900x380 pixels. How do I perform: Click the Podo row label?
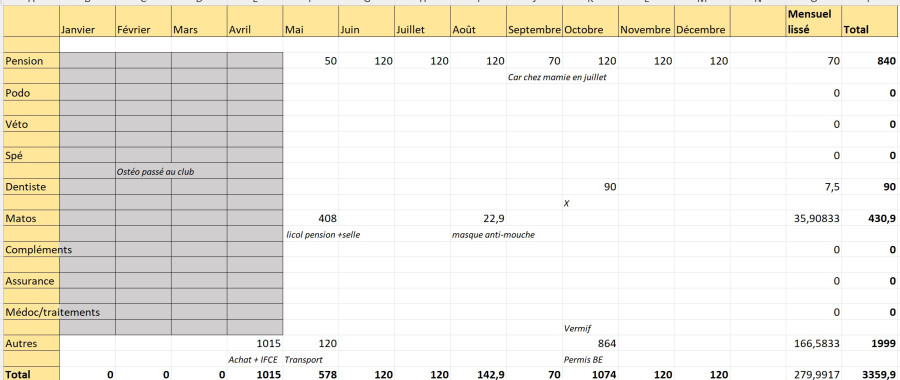tap(31, 92)
